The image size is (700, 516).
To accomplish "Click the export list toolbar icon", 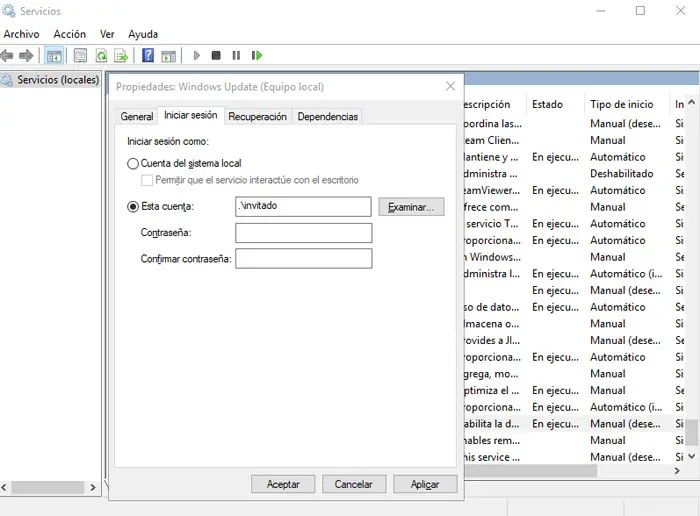I will [x=121, y=56].
